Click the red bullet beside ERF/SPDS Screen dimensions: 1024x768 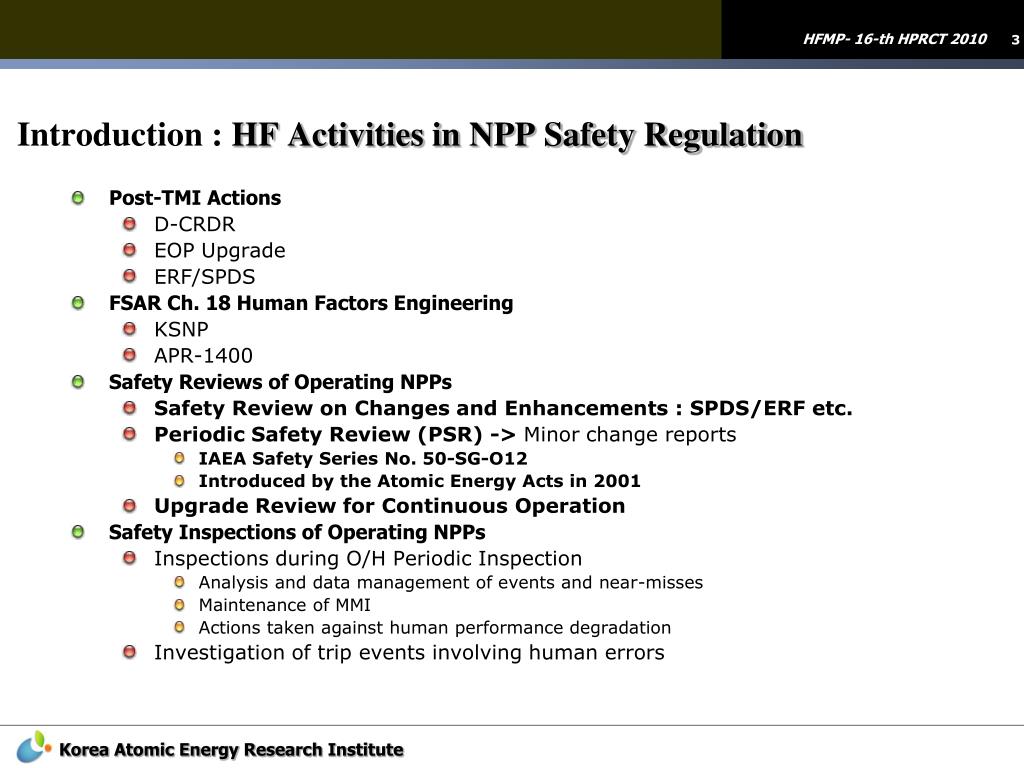(x=129, y=276)
